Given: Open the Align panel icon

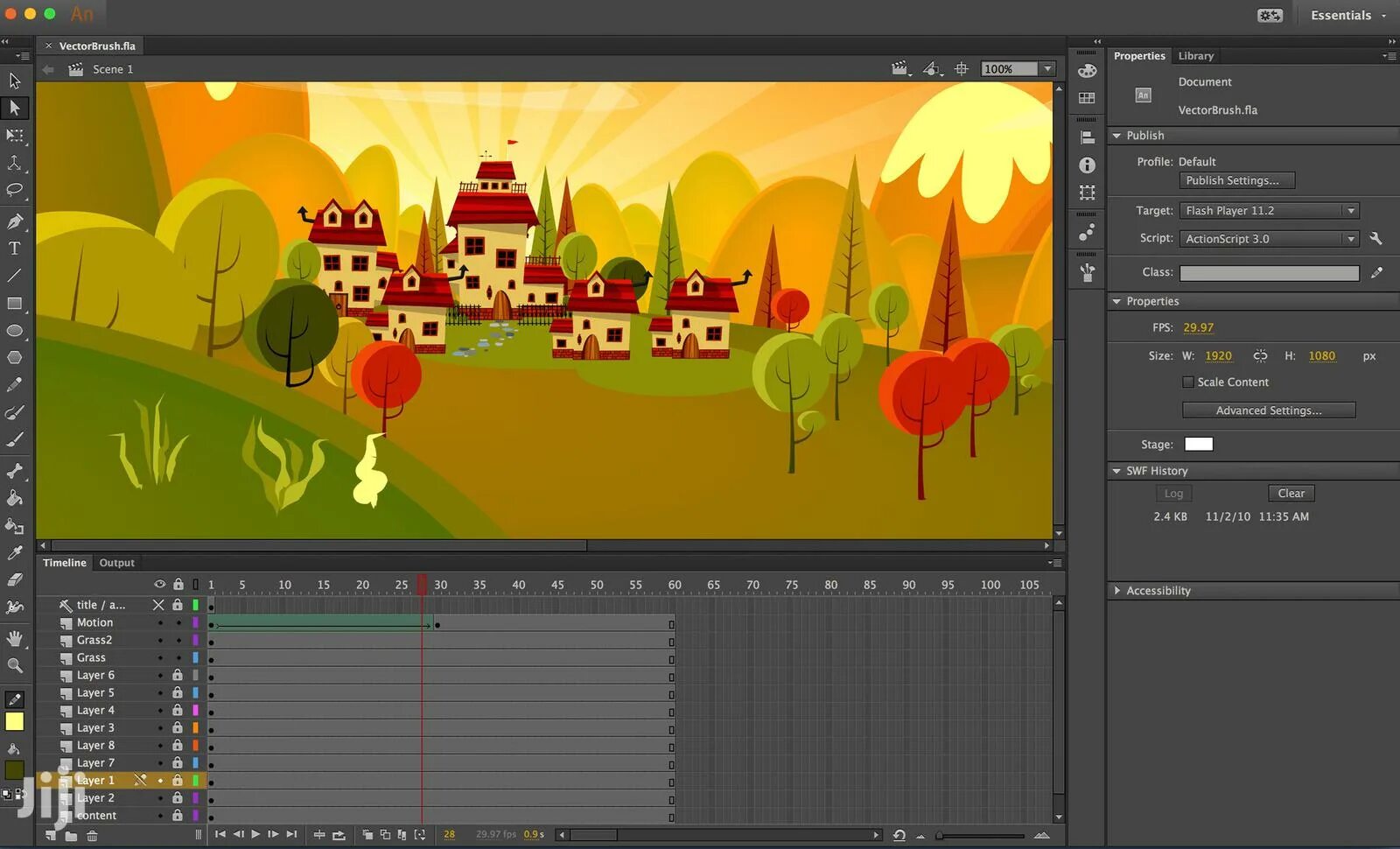Looking at the screenshot, I should pos(1087,137).
